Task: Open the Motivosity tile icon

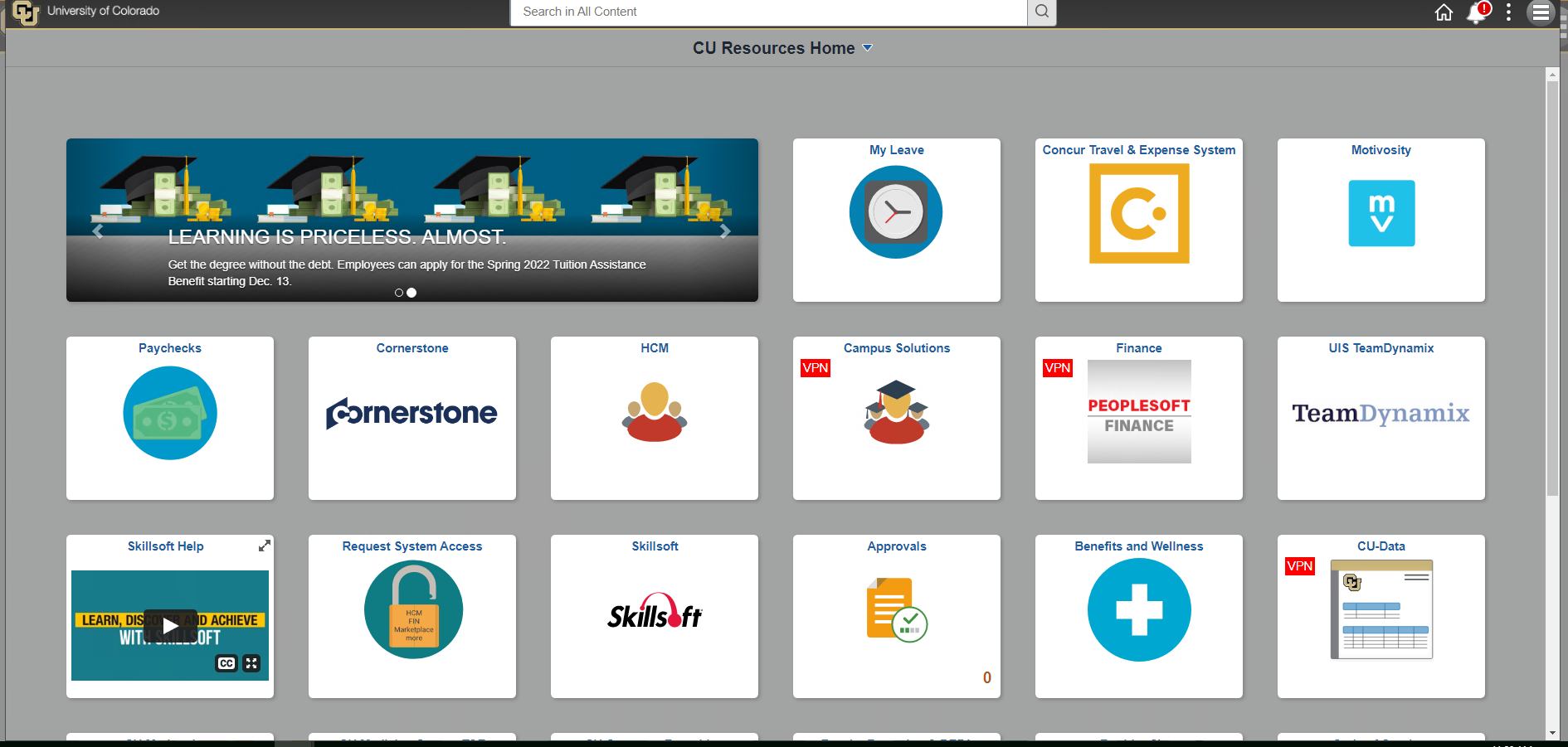Action: (x=1381, y=213)
